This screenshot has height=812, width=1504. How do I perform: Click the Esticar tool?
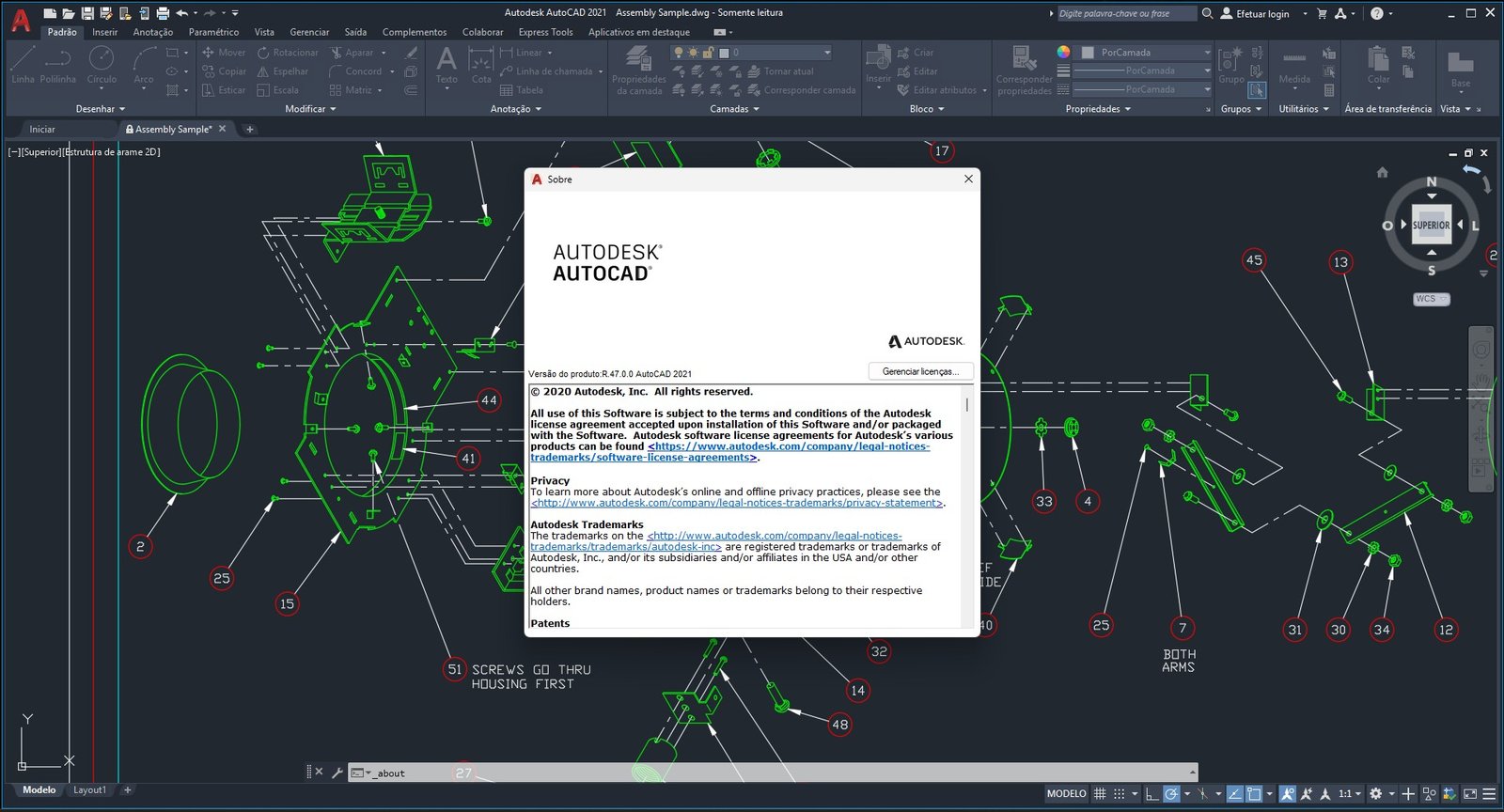click(x=224, y=90)
